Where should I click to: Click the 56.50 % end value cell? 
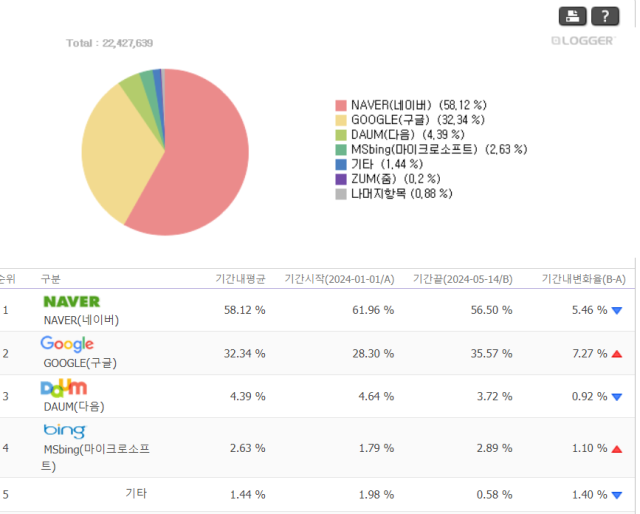point(491,310)
